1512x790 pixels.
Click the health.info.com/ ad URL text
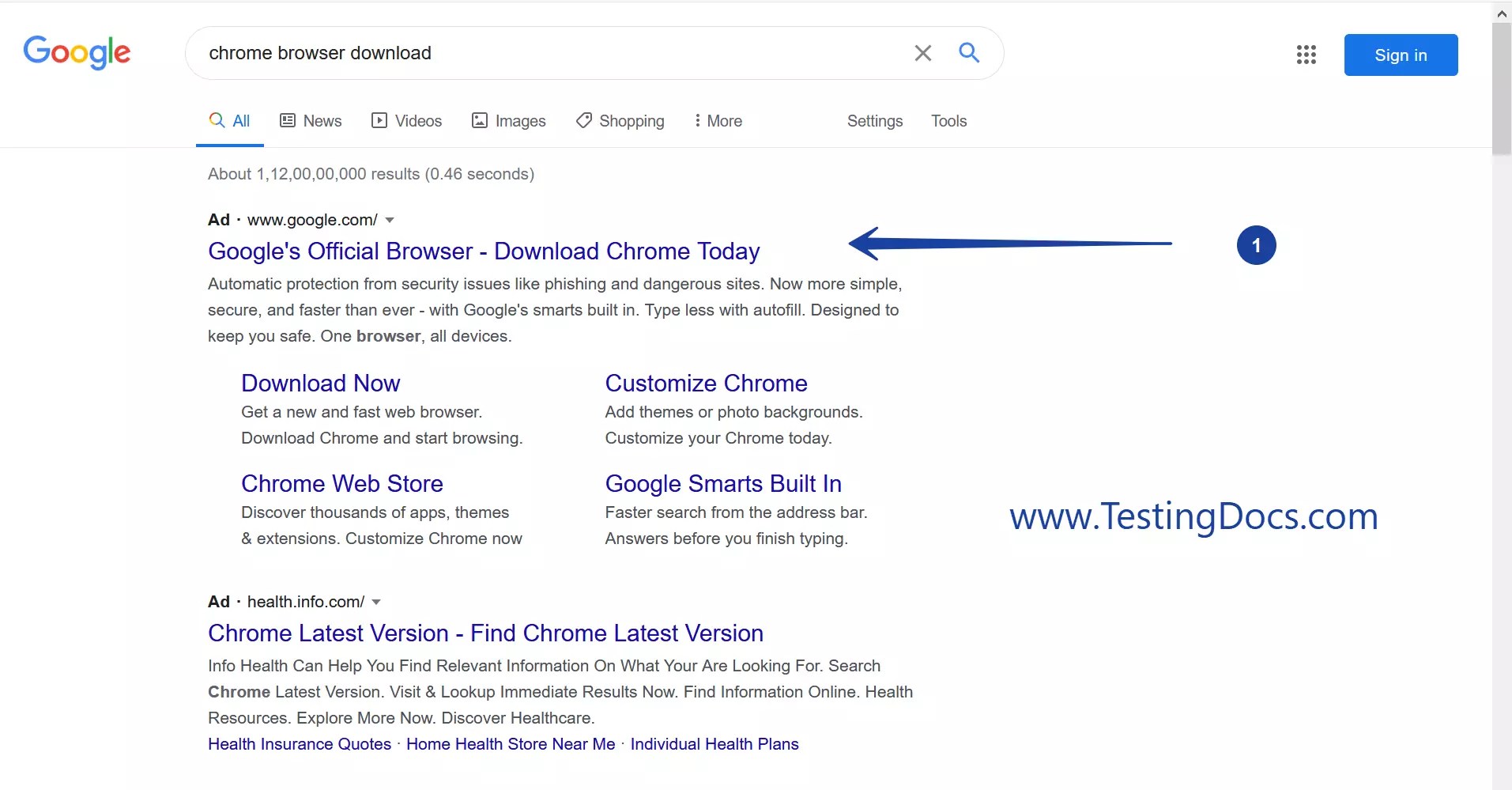(x=306, y=602)
